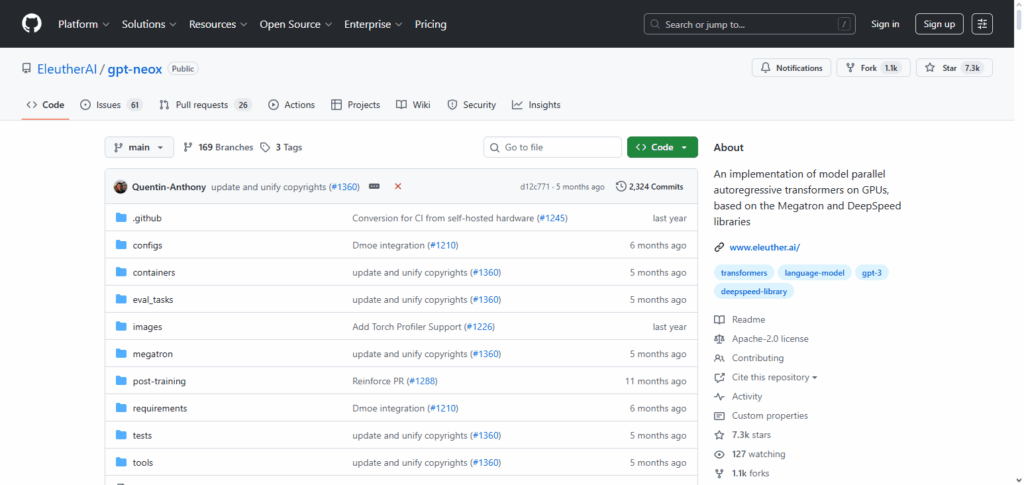Expand the commit message ellipsis icon
The width and height of the screenshot is (1024, 485).
point(374,187)
